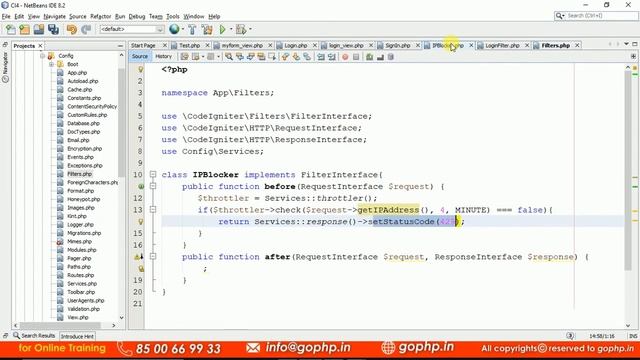Click the Last Edit editor toolbar icon
This screenshot has height=360, width=640.
point(184,57)
